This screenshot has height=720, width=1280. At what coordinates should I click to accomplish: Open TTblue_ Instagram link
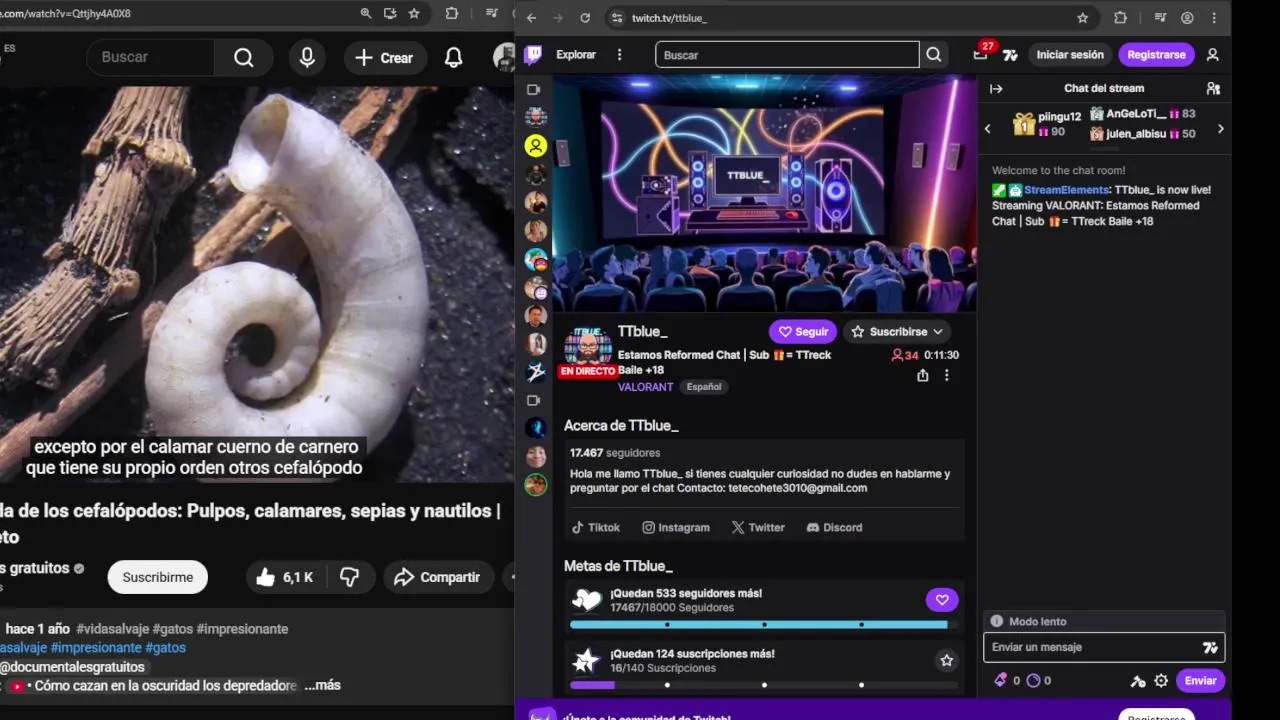coord(676,527)
